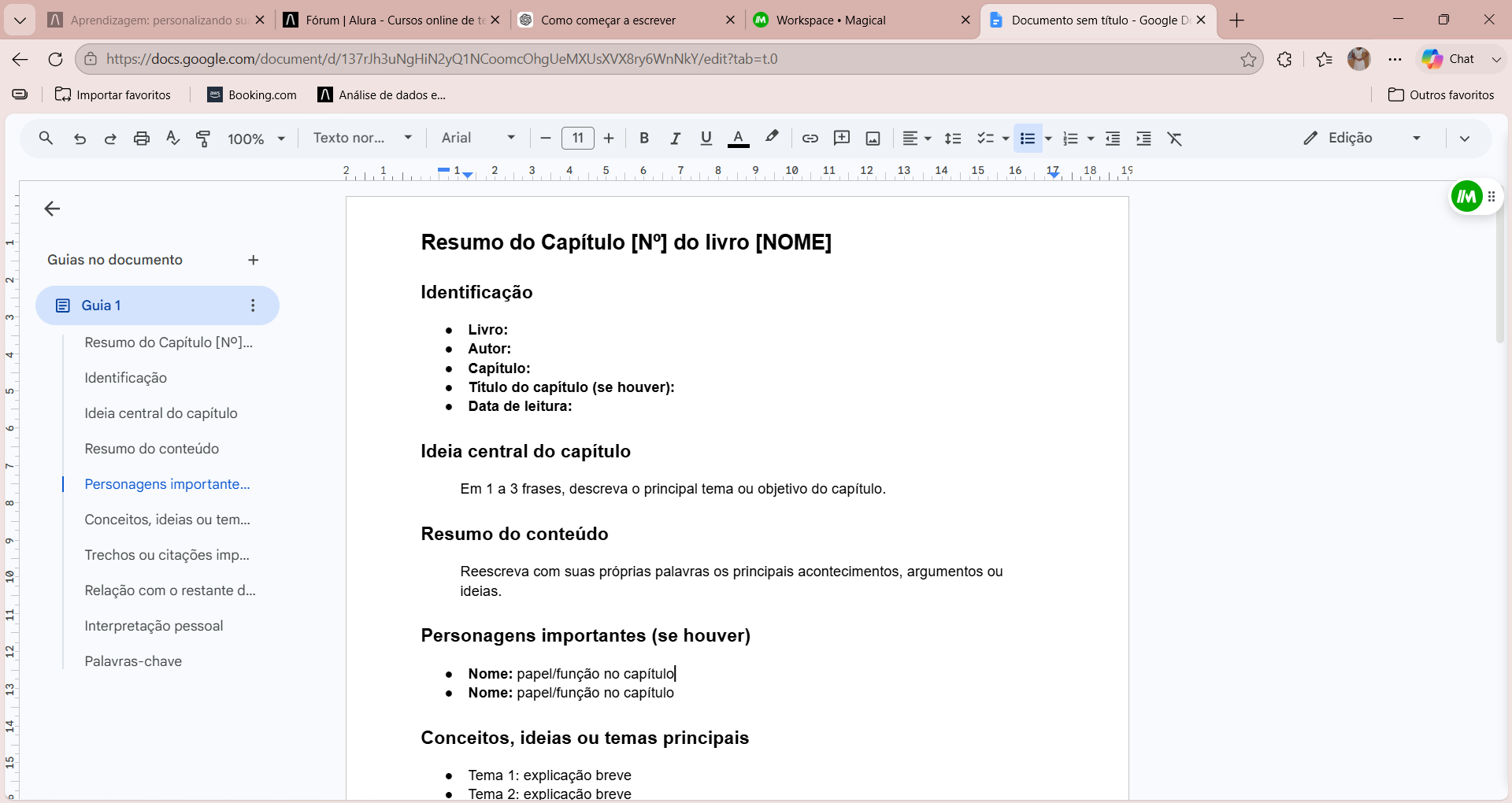Viewport: 1512px width, 803px height.
Task: Open the paragraph style dropdown
Action: click(x=363, y=139)
